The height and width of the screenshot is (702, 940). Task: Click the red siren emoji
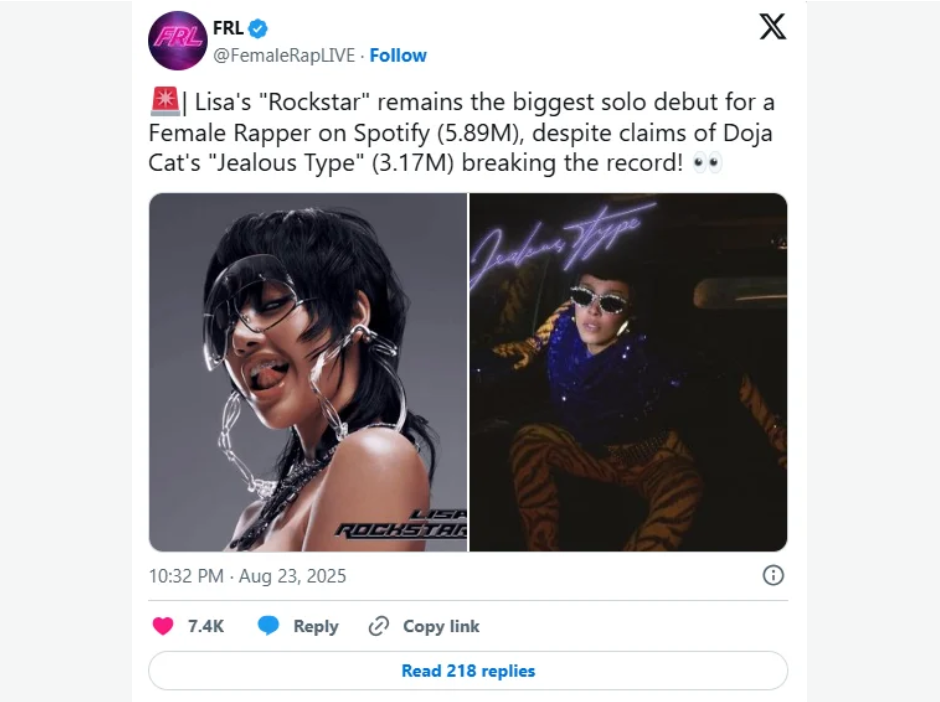click(x=165, y=101)
